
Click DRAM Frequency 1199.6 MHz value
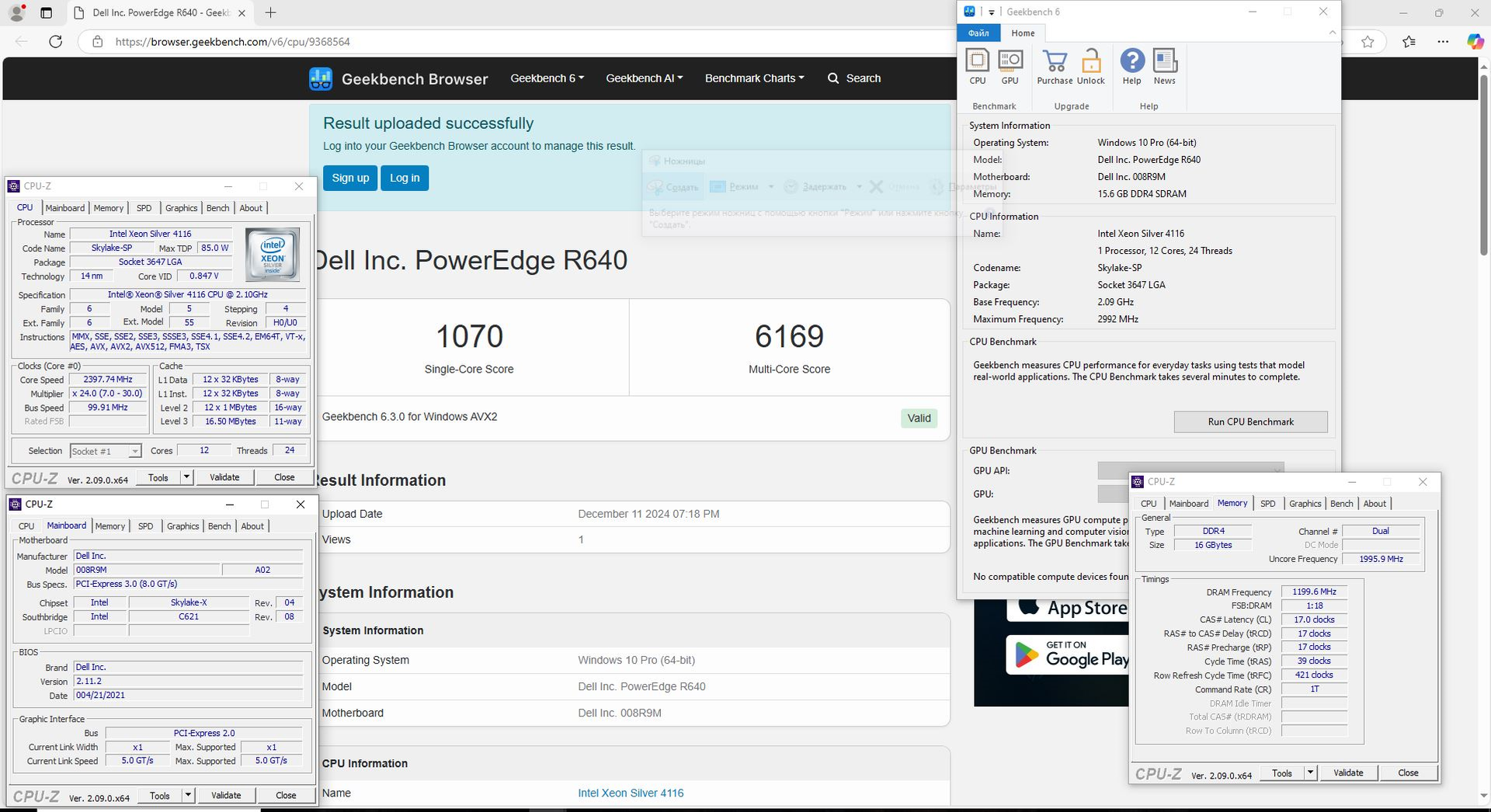(1314, 592)
